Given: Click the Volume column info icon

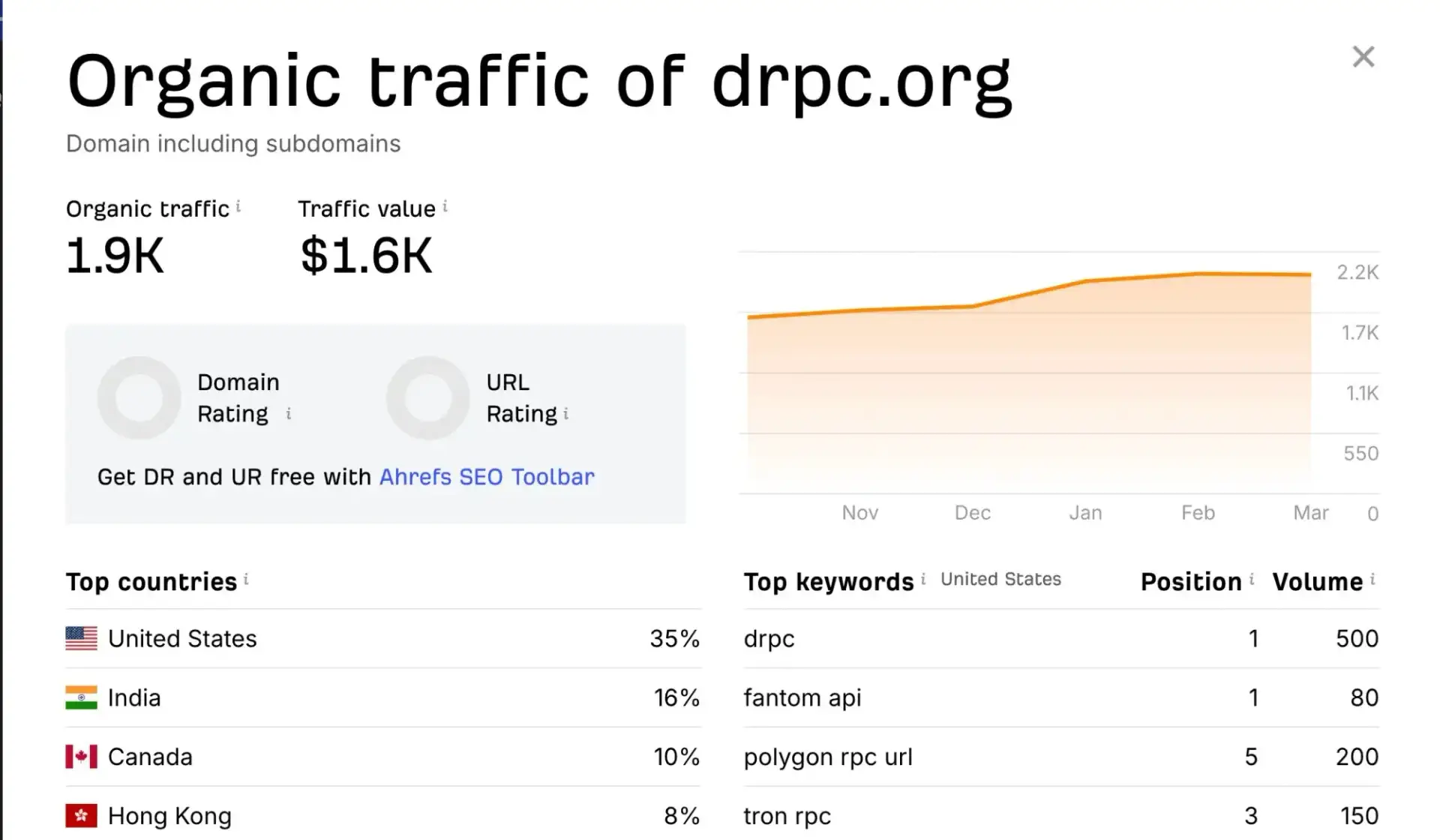Looking at the screenshot, I should 1374,577.
